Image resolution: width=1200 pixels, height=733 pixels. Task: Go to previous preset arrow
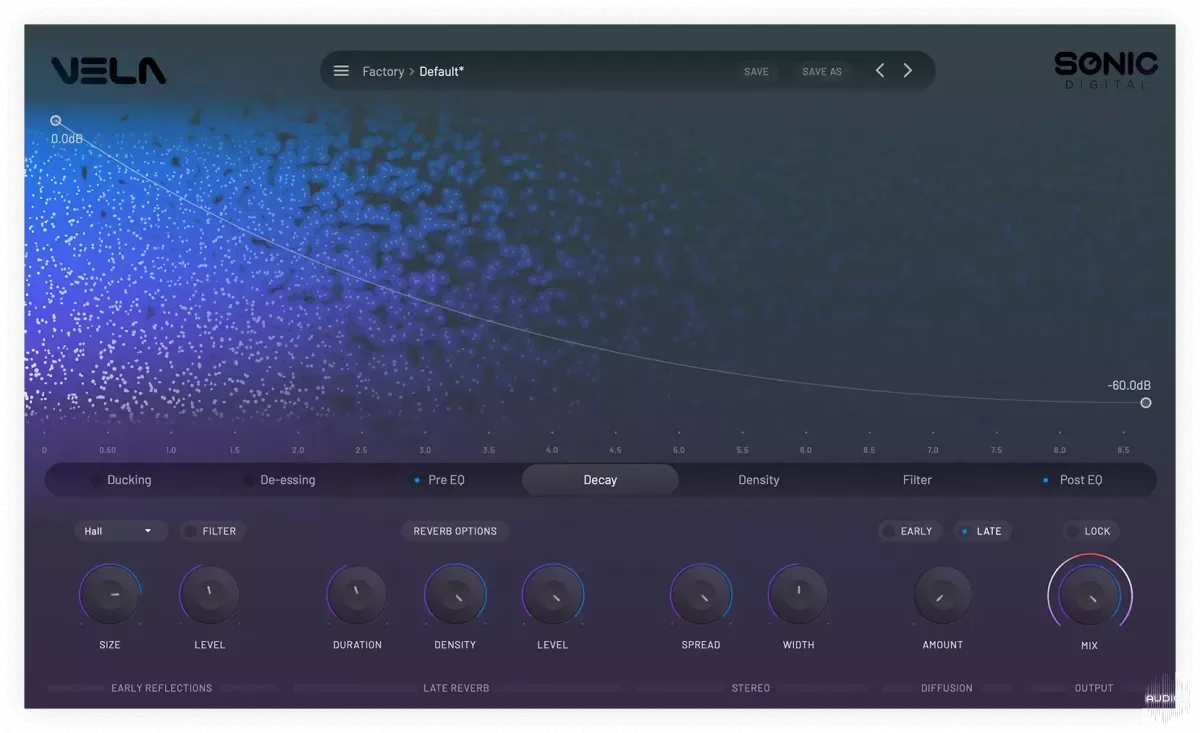coord(880,71)
